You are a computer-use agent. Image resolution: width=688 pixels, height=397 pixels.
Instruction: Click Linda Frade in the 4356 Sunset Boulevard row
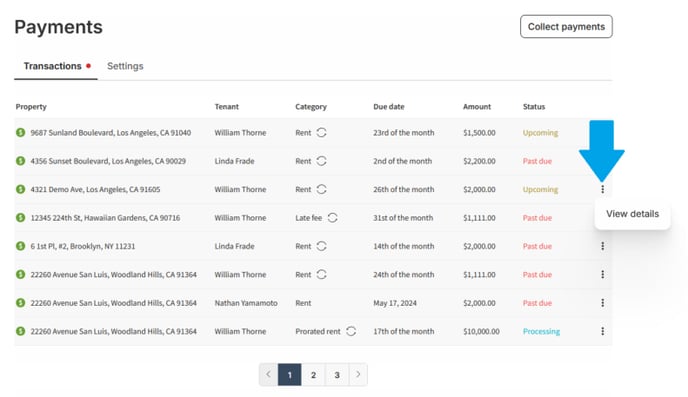click(234, 161)
